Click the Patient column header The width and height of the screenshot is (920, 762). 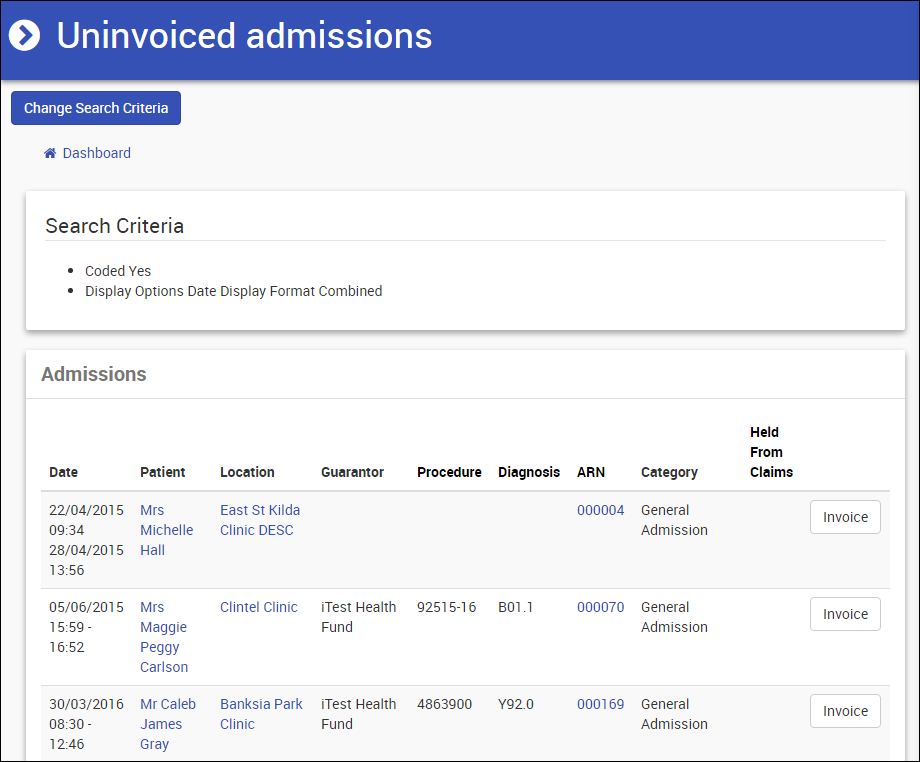[x=163, y=472]
